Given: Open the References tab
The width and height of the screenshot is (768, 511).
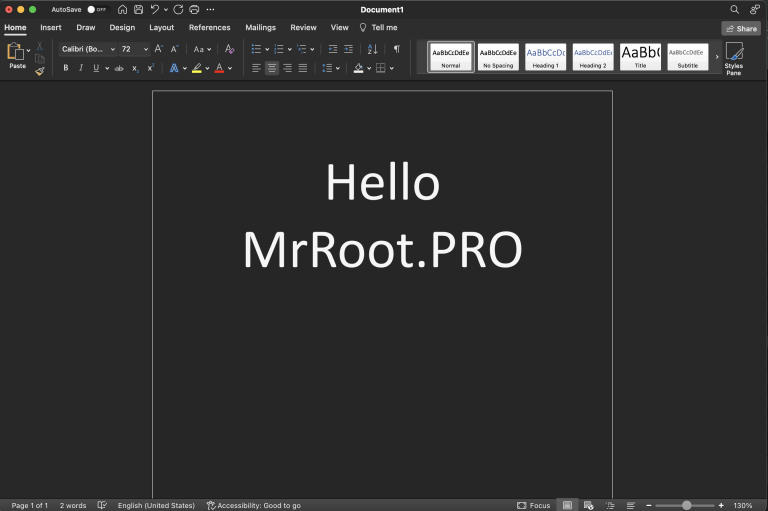Looking at the screenshot, I should (209, 28).
